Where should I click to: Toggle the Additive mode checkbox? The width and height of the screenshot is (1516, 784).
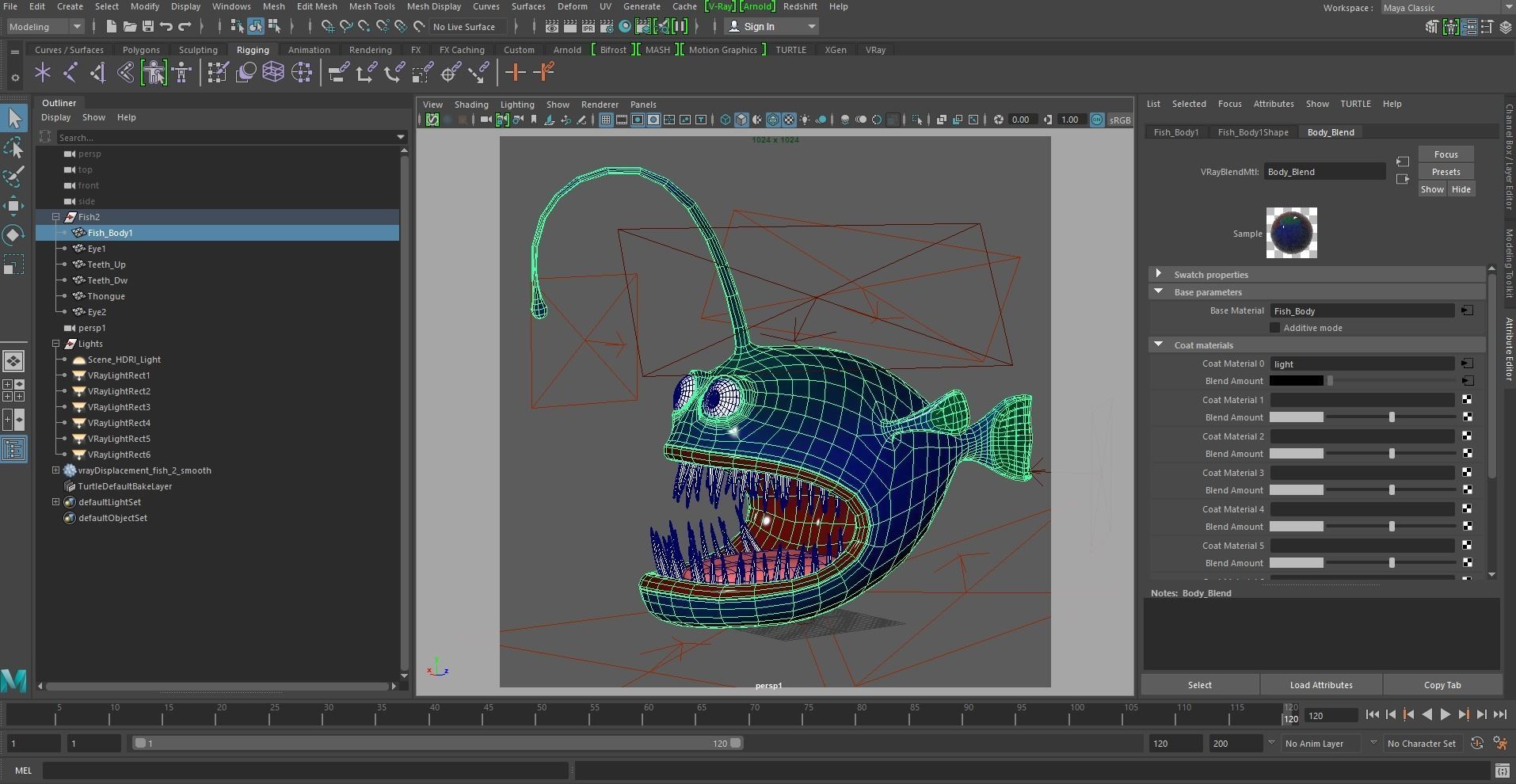click(1274, 328)
